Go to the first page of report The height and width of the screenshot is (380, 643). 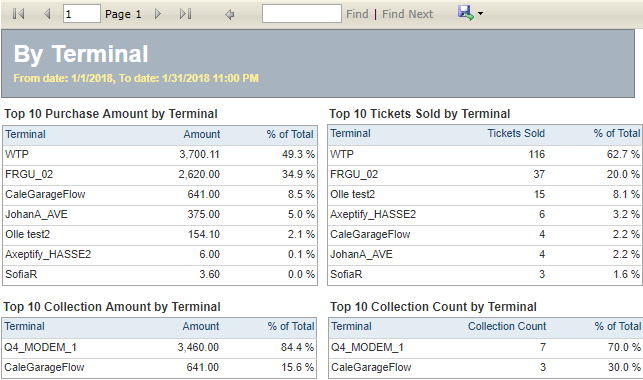18,14
